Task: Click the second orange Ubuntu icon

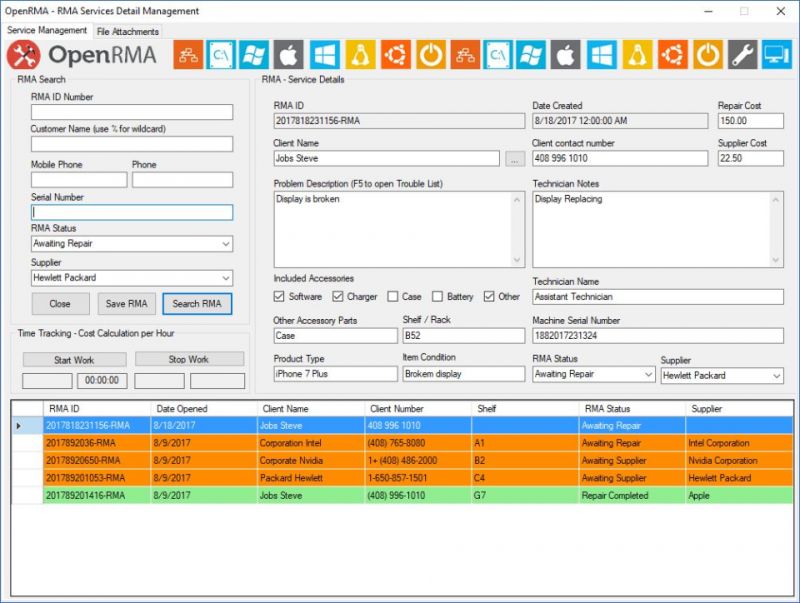Action: coord(672,55)
